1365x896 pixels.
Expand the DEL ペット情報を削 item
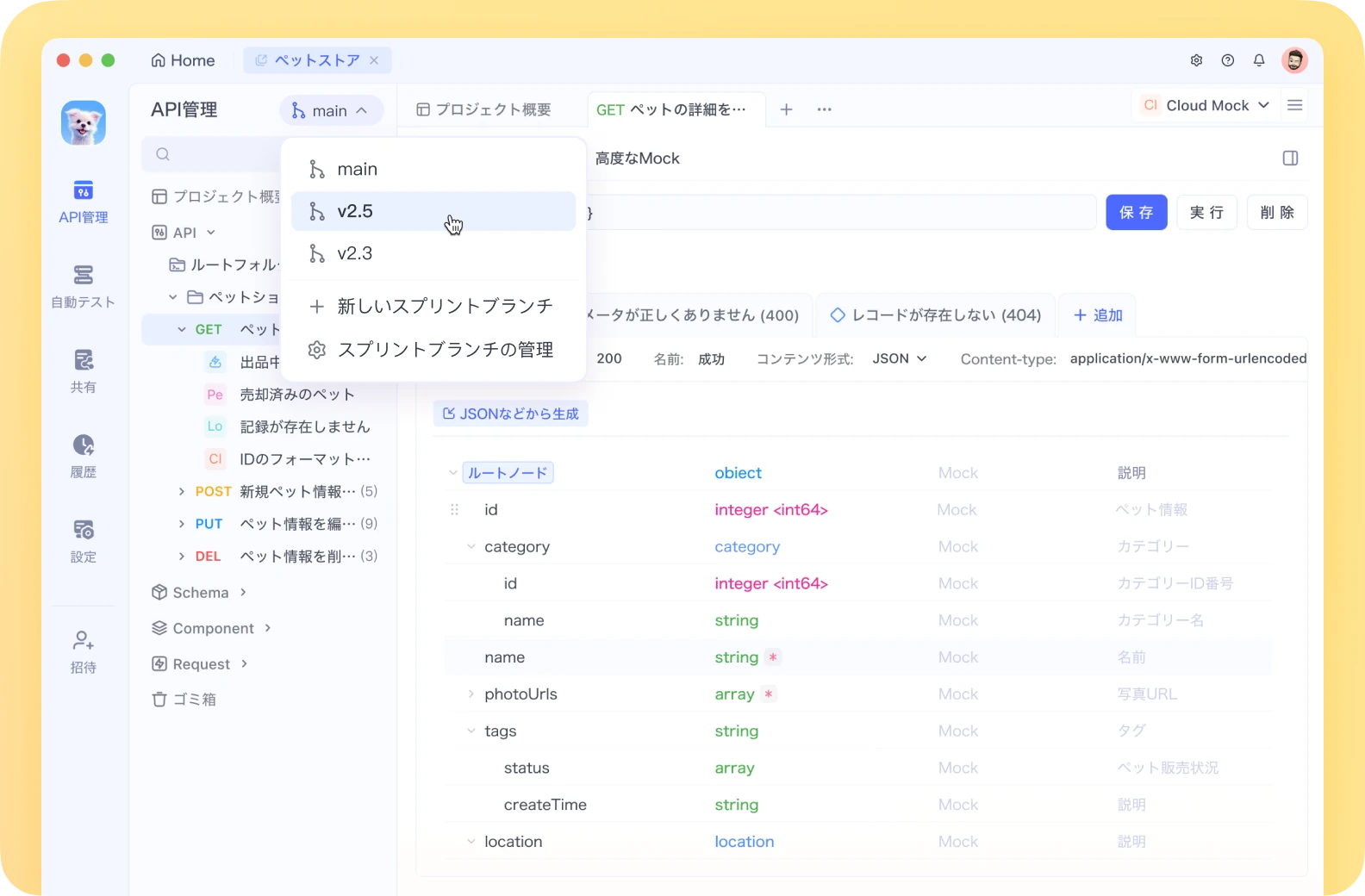pos(181,557)
